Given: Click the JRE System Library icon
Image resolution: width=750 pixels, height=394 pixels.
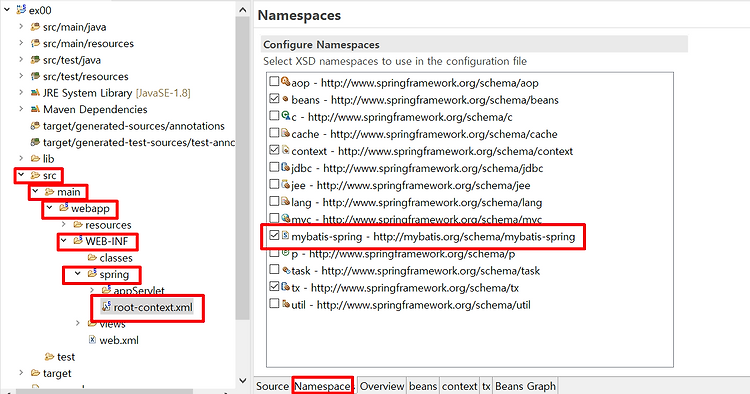Looking at the screenshot, I should coord(35,92).
